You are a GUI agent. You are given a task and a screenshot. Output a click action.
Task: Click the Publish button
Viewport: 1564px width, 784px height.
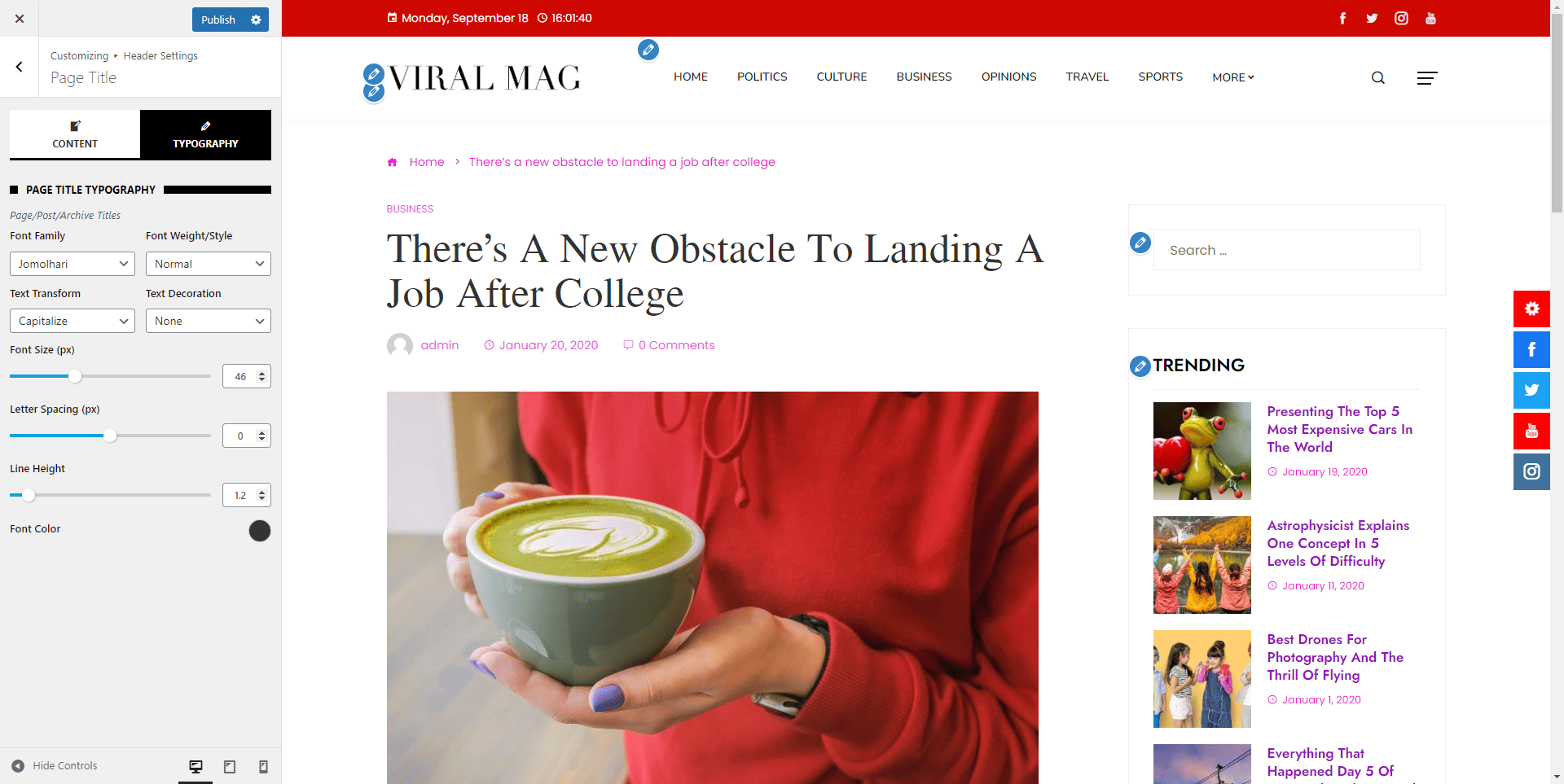[218, 20]
